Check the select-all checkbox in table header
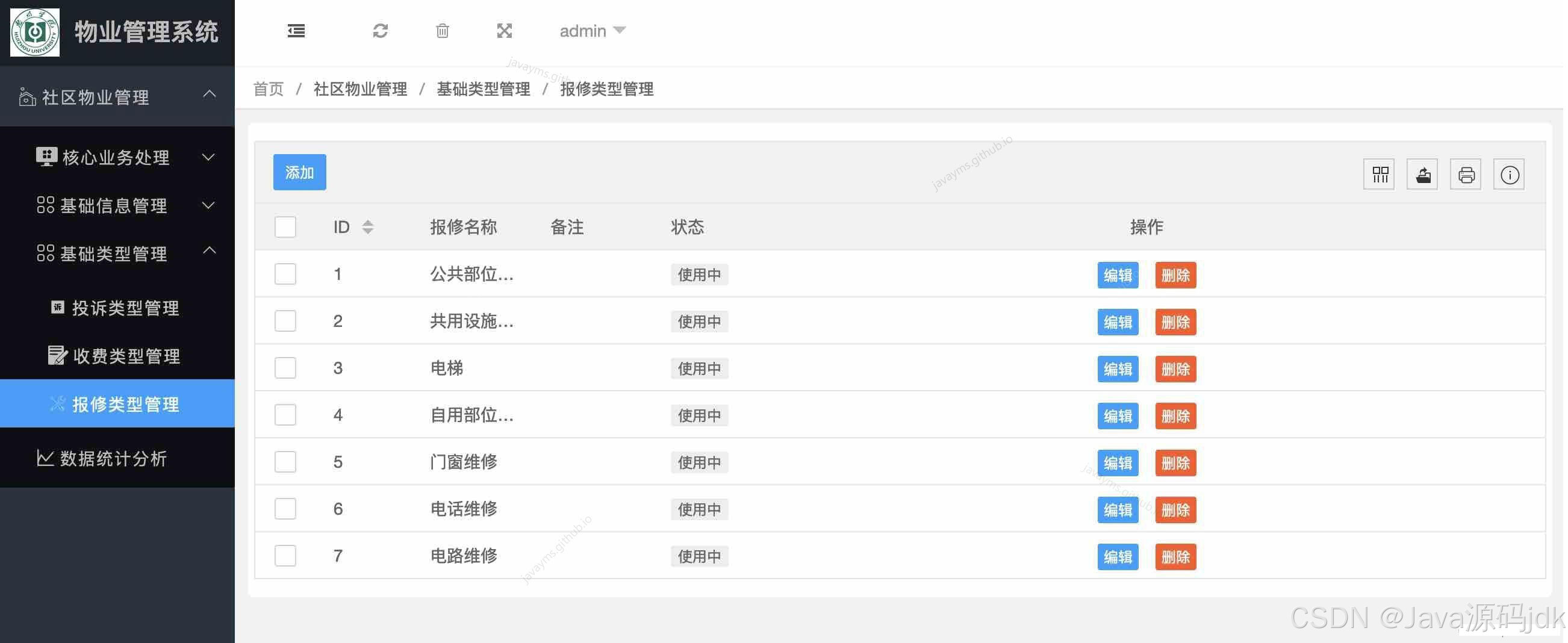1568x643 pixels. [285, 226]
